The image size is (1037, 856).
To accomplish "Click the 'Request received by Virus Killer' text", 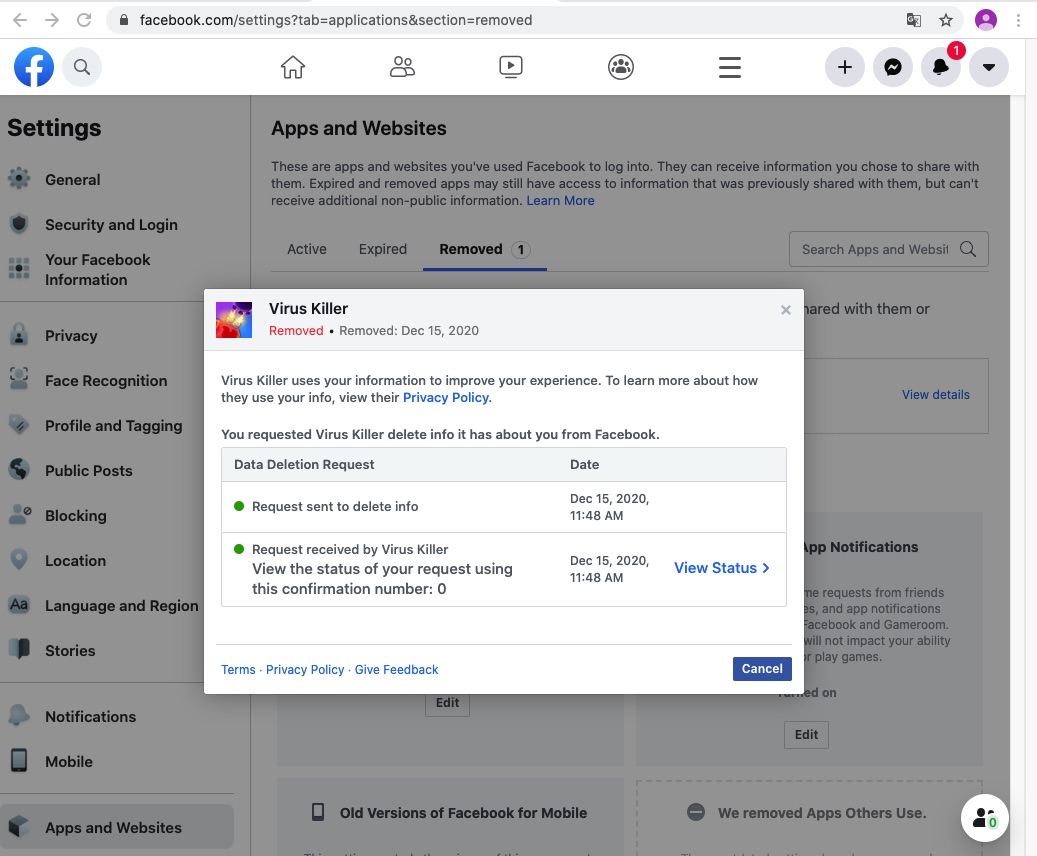I will pyautogui.click(x=350, y=550).
